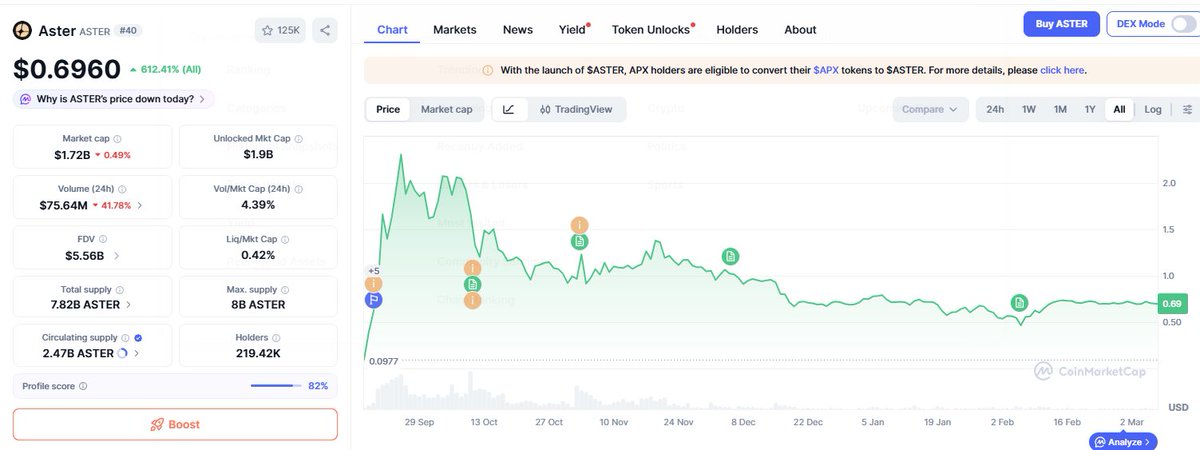Switch to the line chart icon
The width and height of the screenshot is (1200, 450).
coord(509,109)
